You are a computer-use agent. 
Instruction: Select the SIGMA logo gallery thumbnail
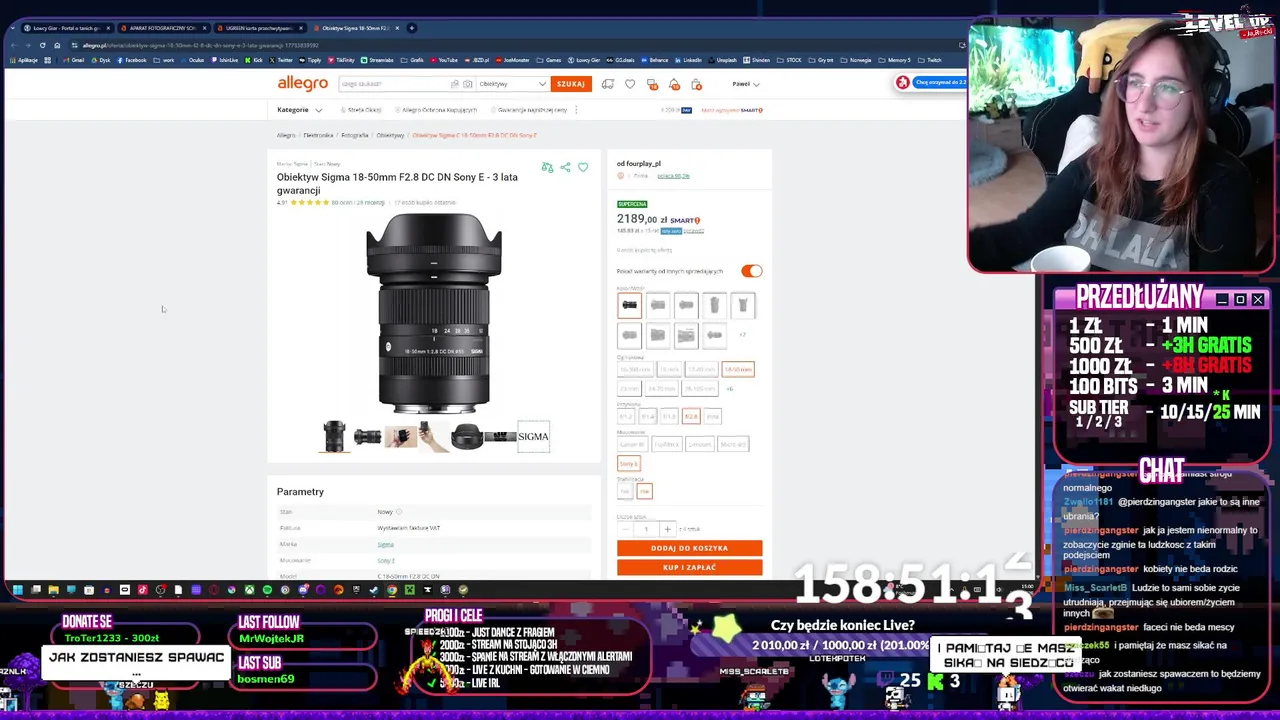coord(533,436)
